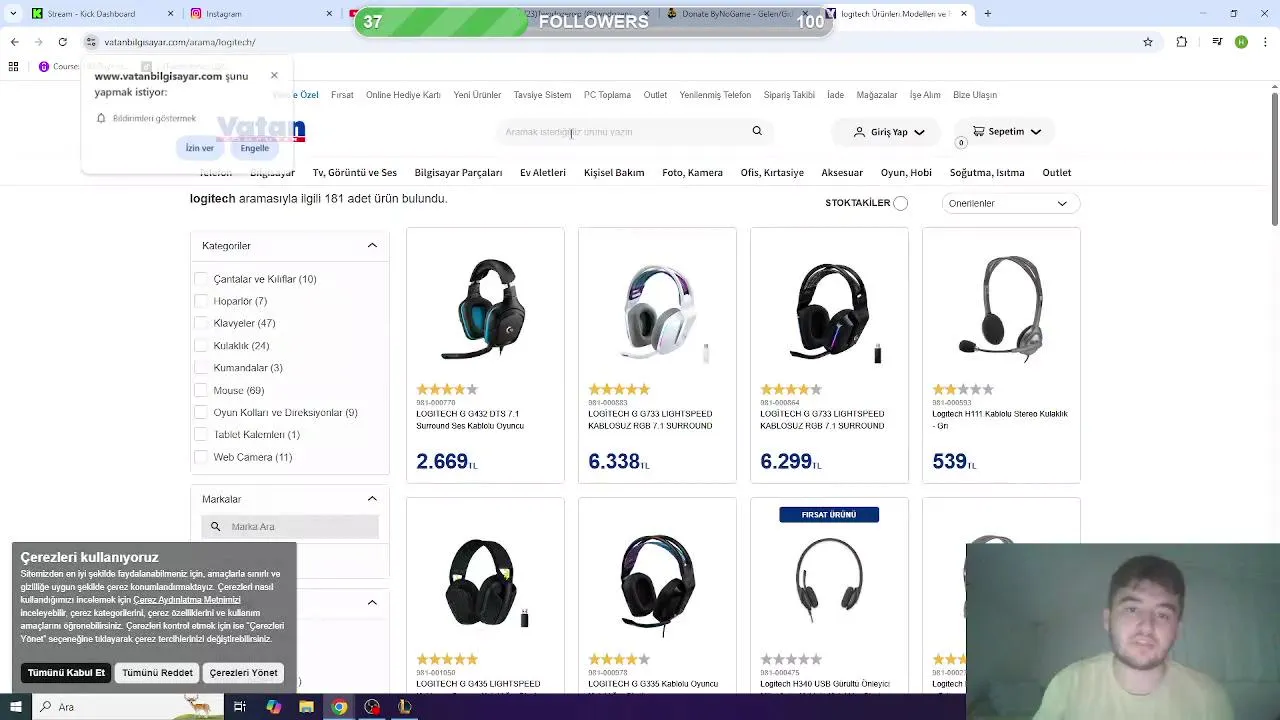The image size is (1280, 720).
Task: Tick the Hoparlör filter checkbox
Action: click(x=201, y=301)
